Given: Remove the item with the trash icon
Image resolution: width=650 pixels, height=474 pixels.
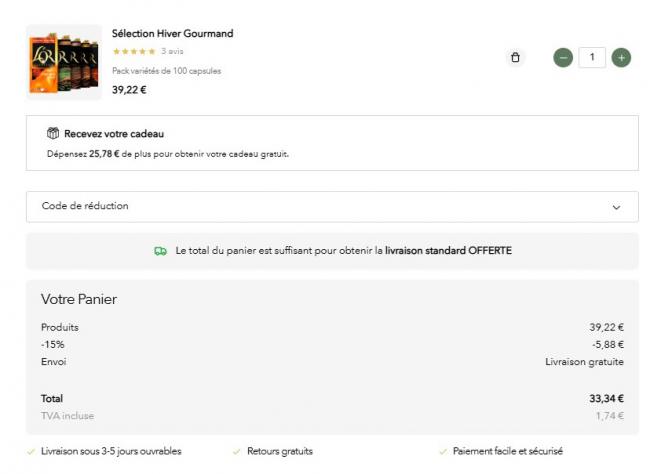Looking at the screenshot, I should click(515, 58).
